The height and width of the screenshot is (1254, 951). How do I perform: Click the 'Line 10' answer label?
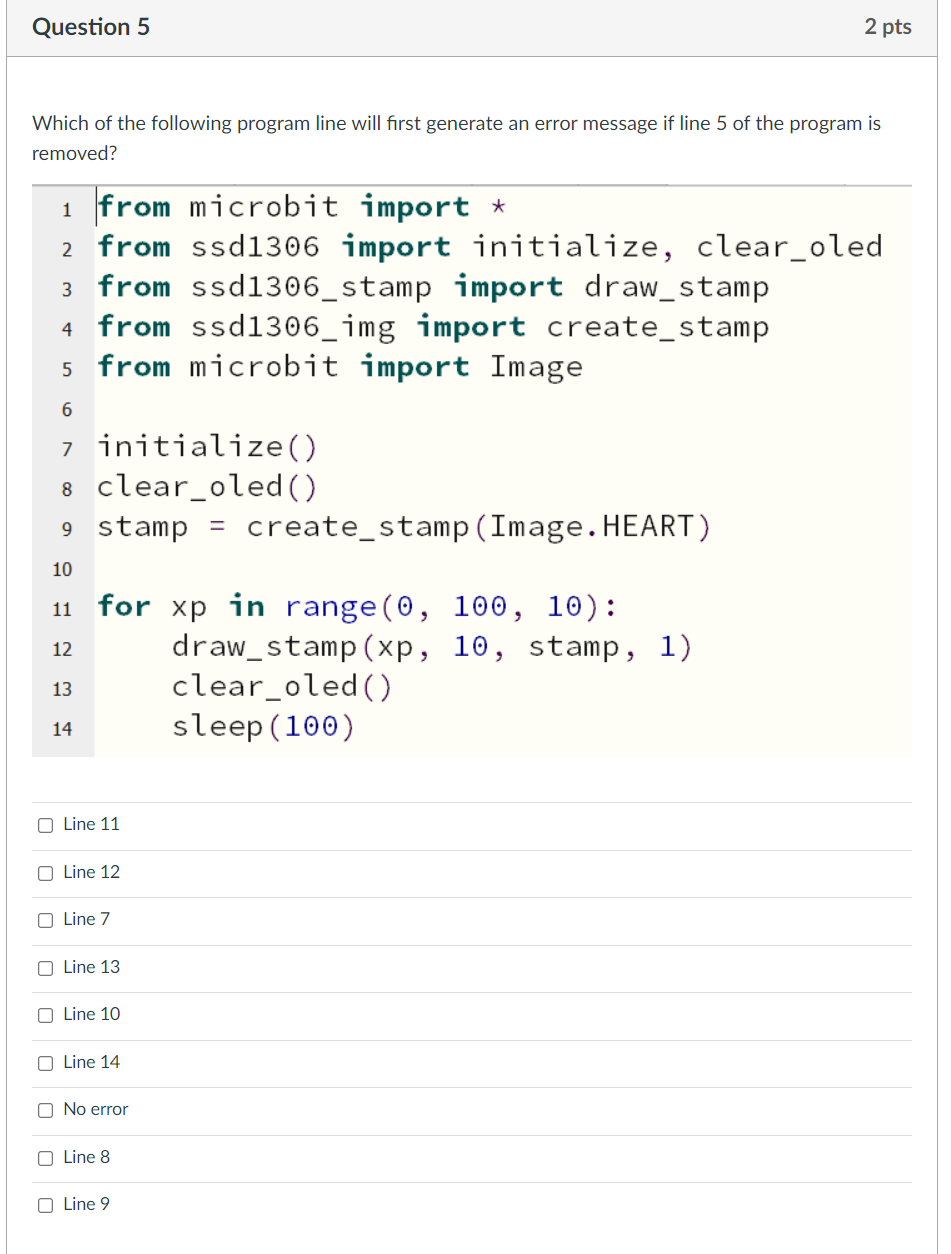pos(91,1014)
